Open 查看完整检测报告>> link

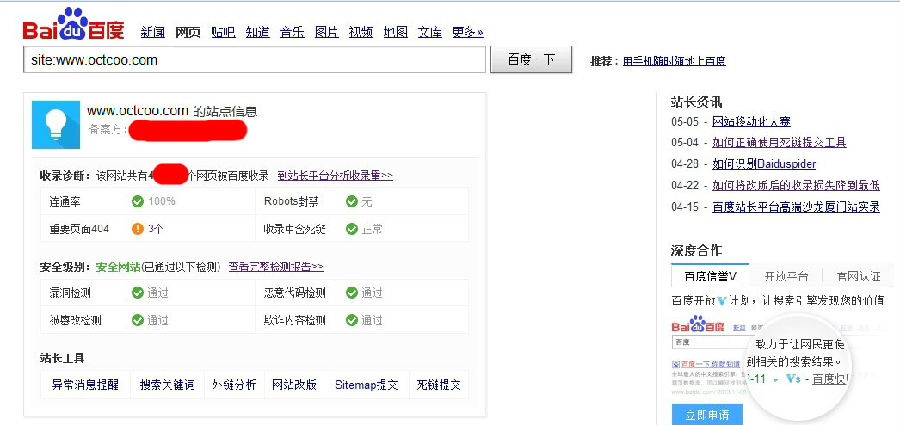click(x=276, y=266)
